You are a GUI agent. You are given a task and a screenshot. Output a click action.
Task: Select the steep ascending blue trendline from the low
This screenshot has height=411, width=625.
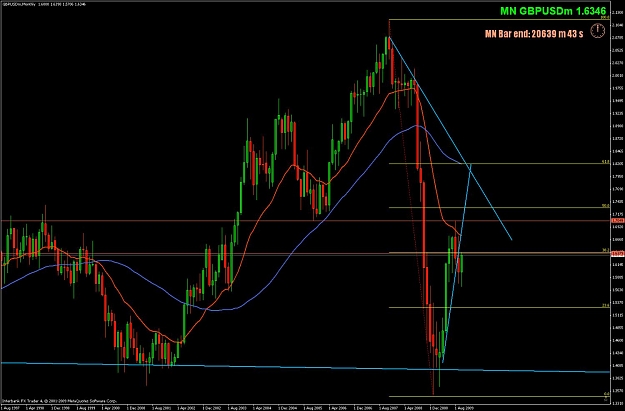[x=457, y=263]
